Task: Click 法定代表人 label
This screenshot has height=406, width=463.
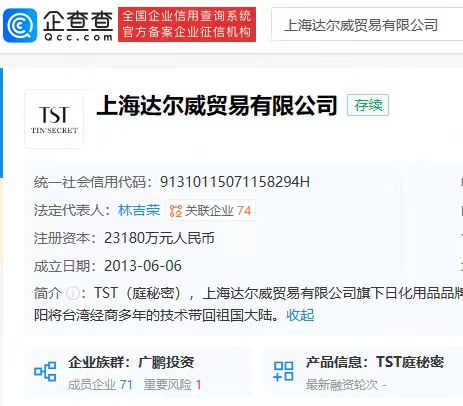Action: [x=72, y=210]
